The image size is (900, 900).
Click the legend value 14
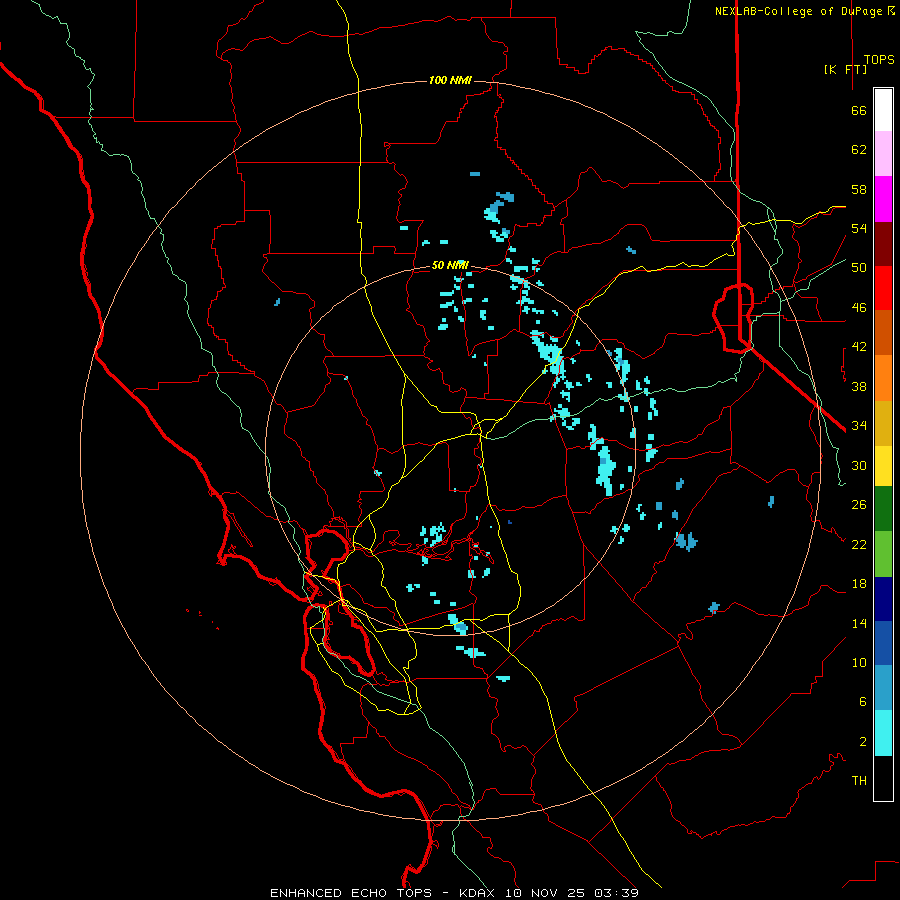click(x=859, y=623)
